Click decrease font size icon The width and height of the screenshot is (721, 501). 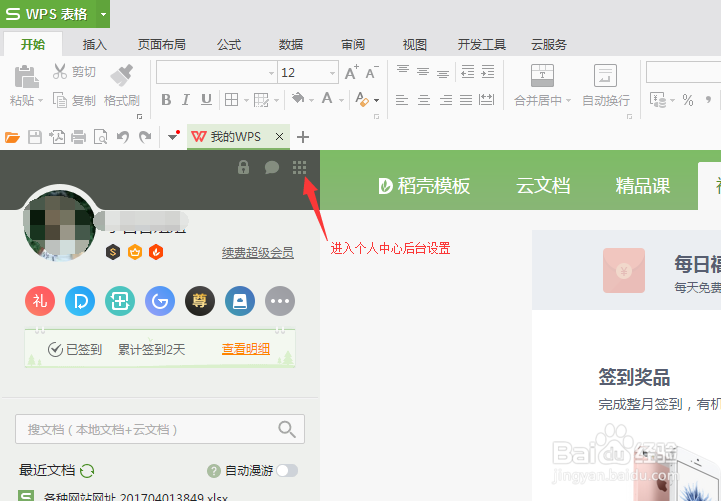point(372,72)
